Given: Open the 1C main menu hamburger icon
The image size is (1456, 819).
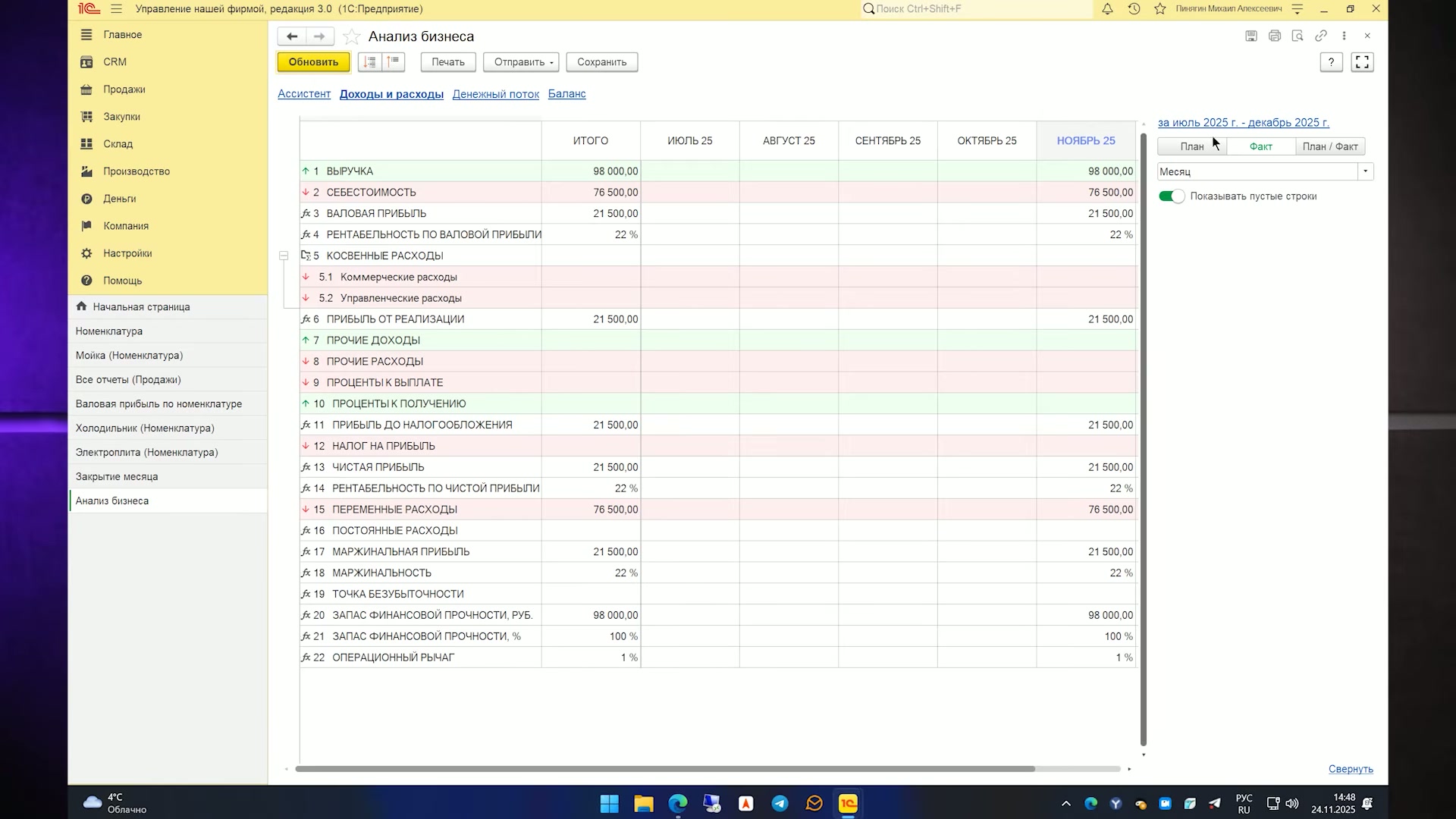Looking at the screenshot, I should [x=116, y=9].
